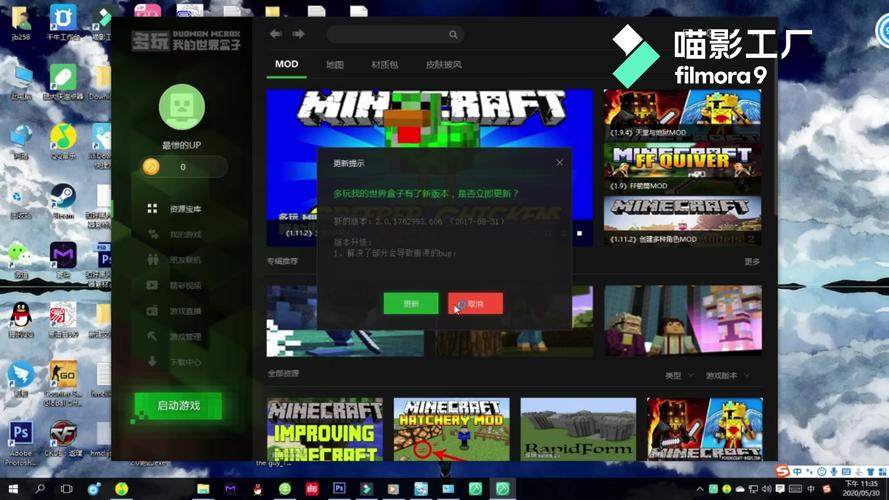Expand the 类型 type dropdown

click(x=679, y=375)
